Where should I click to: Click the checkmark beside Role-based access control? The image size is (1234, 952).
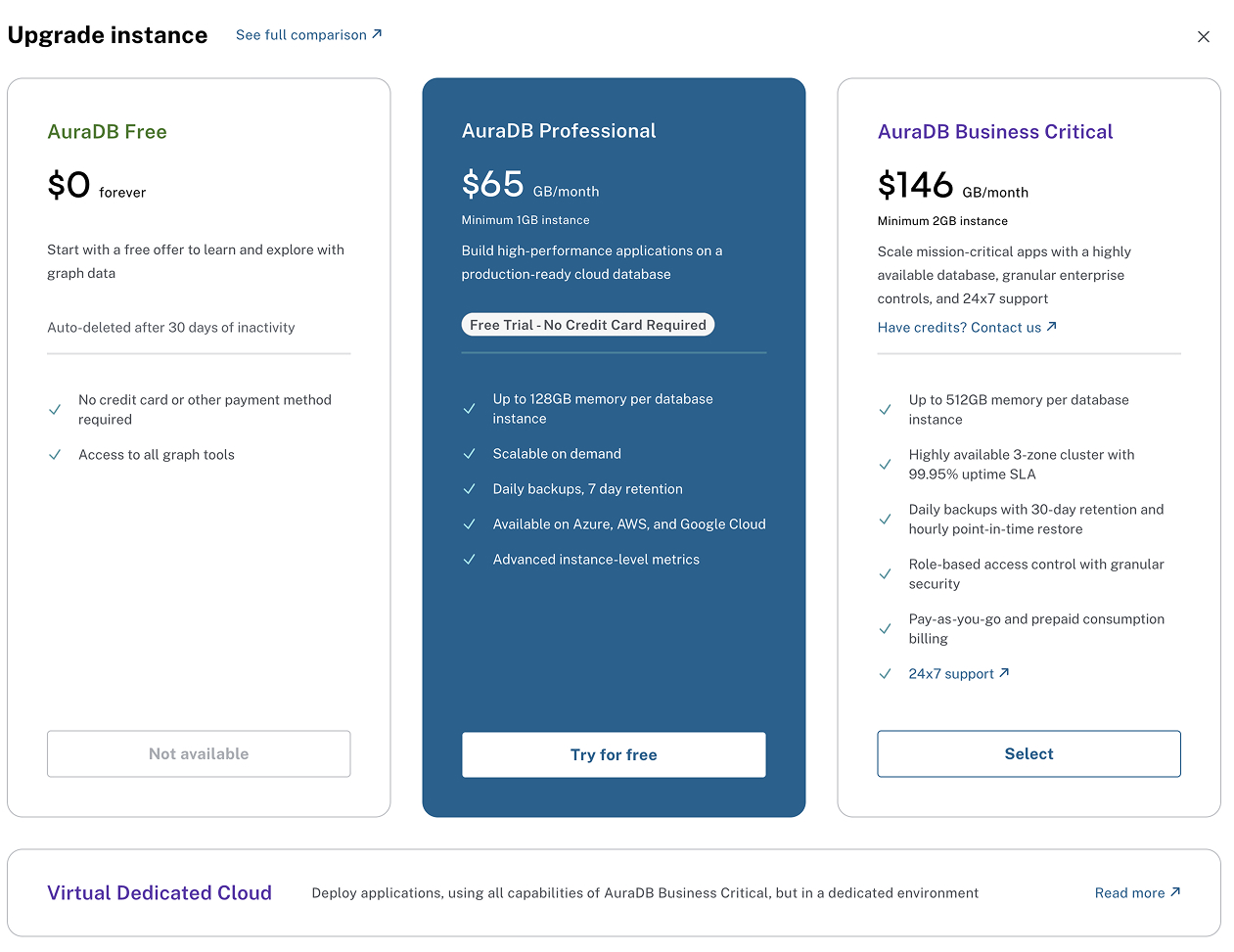click(x=885, y=573)
